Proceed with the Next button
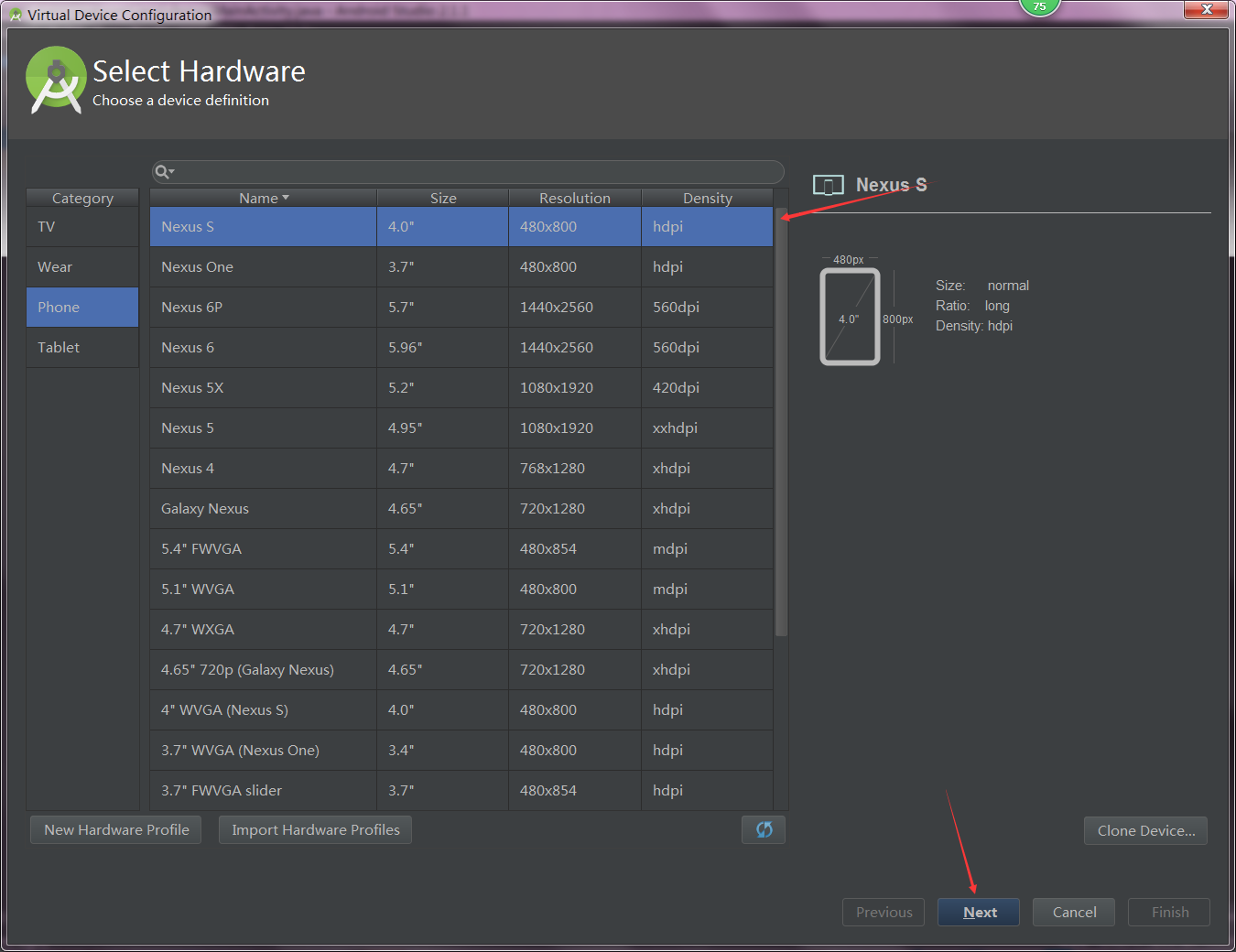This screenshot has width=1236, height=952. [x=979, y=912]
